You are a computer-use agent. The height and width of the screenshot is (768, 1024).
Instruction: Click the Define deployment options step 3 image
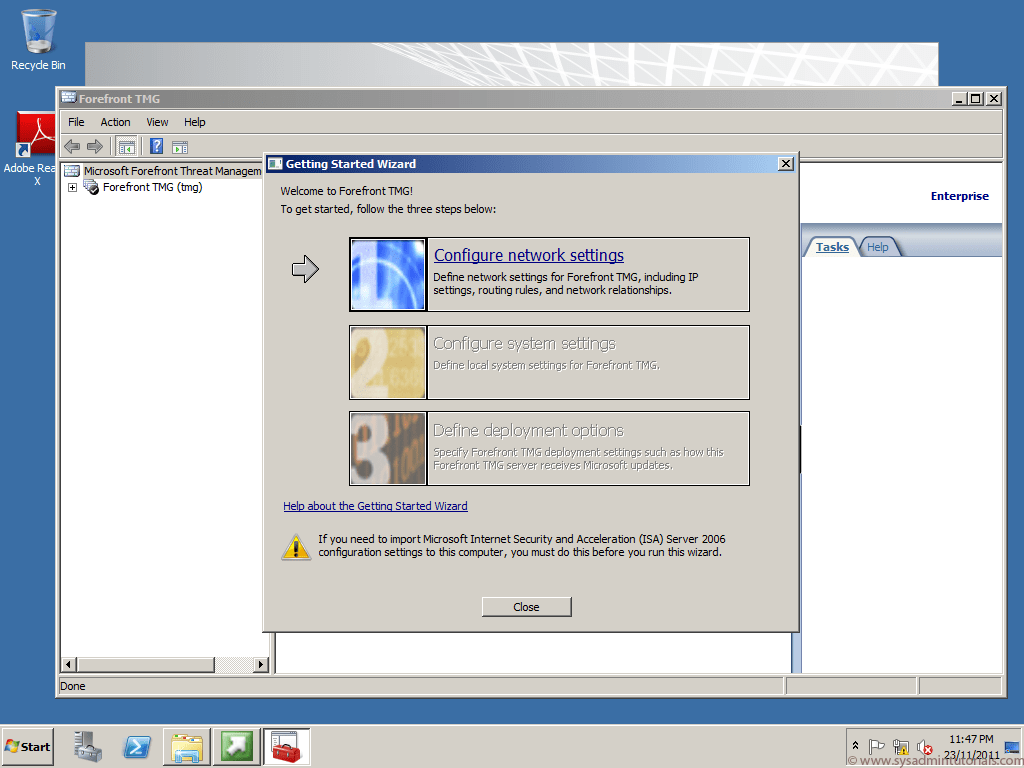(388, 448)
